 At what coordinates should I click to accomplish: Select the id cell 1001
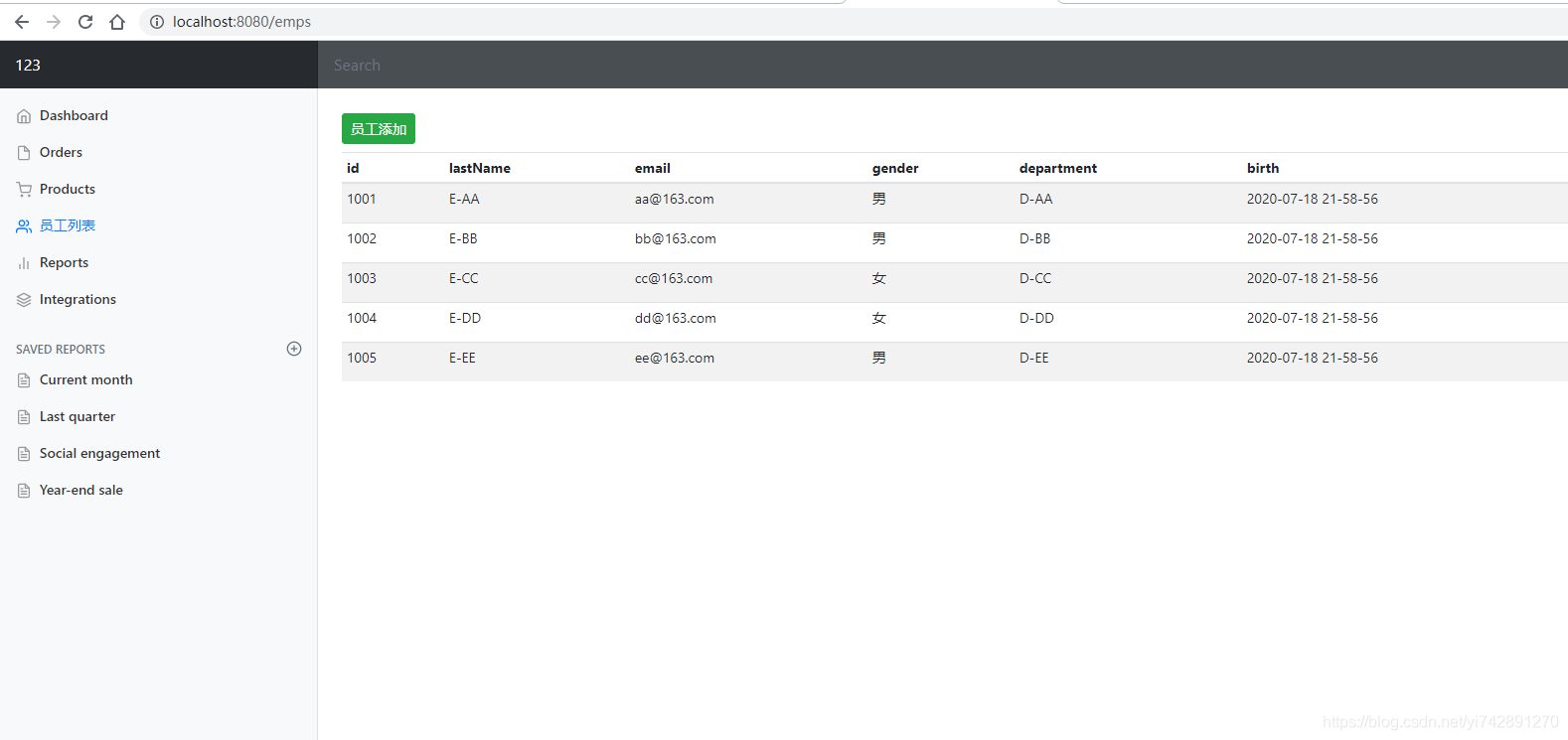[362, 199]
